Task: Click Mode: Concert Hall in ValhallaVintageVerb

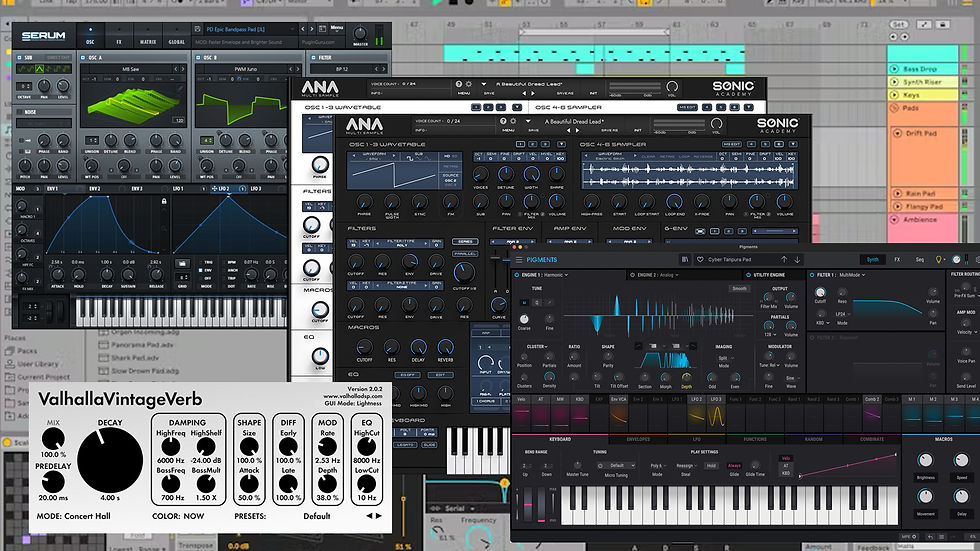Action: (x=73, y=516)
